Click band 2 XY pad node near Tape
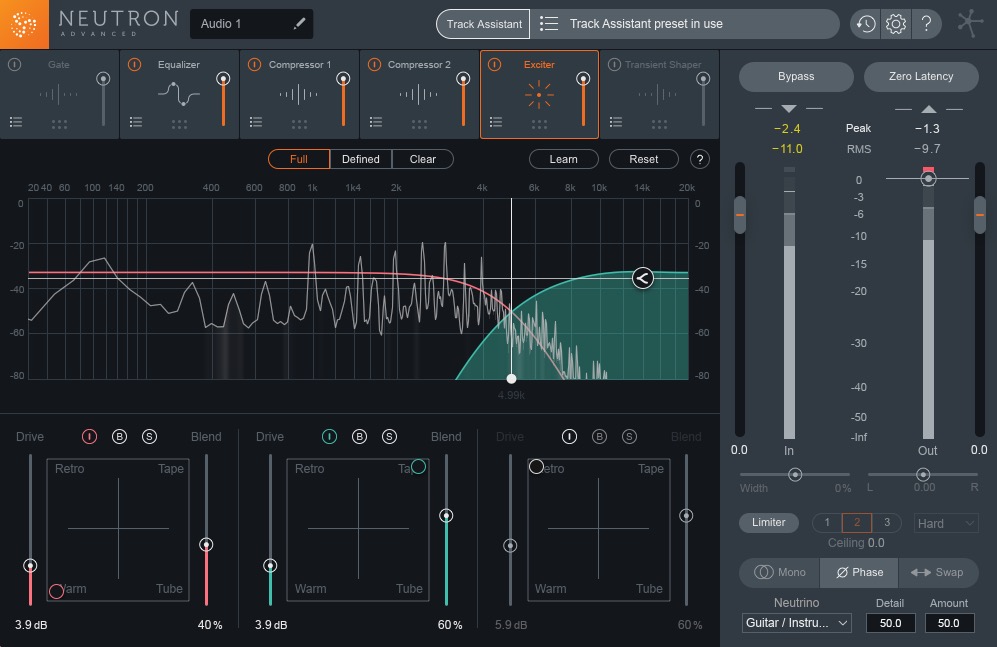This screenshot has height=647, width=997. coord(418,467)
